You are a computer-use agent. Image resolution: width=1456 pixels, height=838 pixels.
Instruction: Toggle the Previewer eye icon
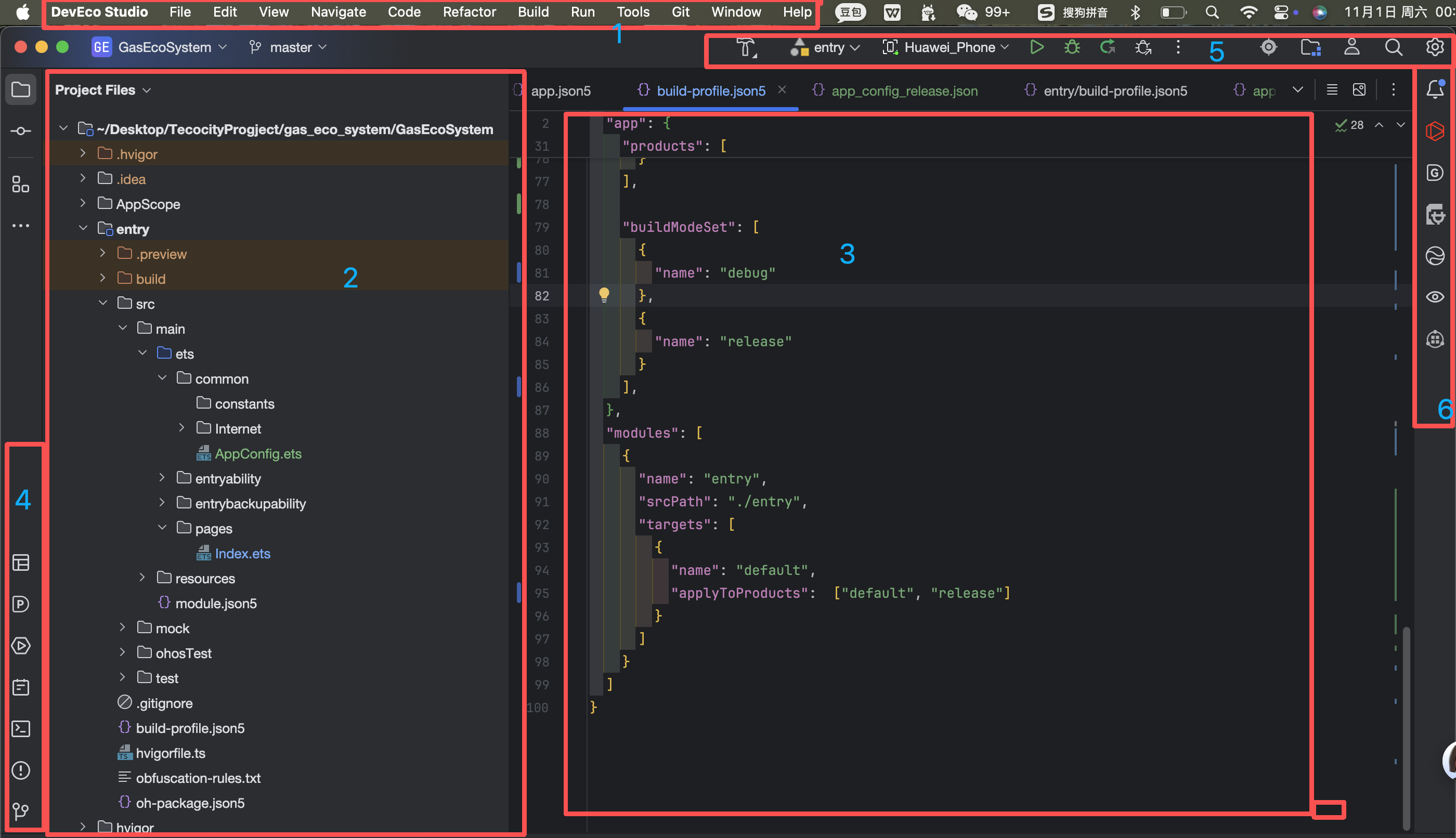pyautogui.click(x=1435, y=297)
